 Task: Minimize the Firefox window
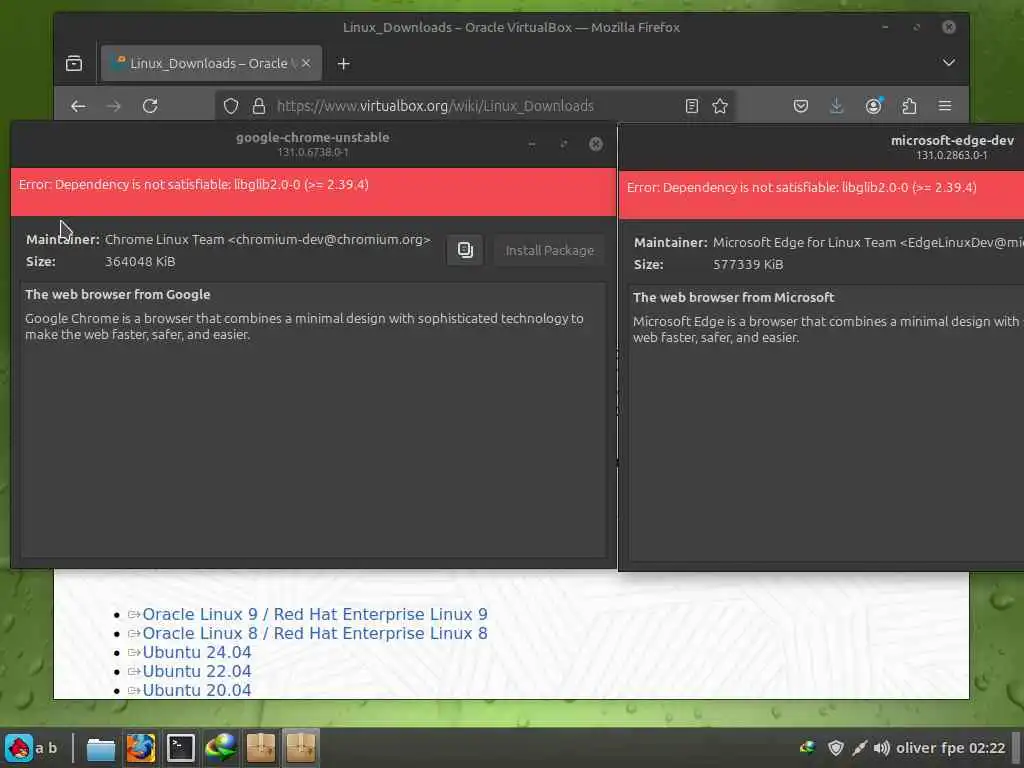[x=885, y=27]
